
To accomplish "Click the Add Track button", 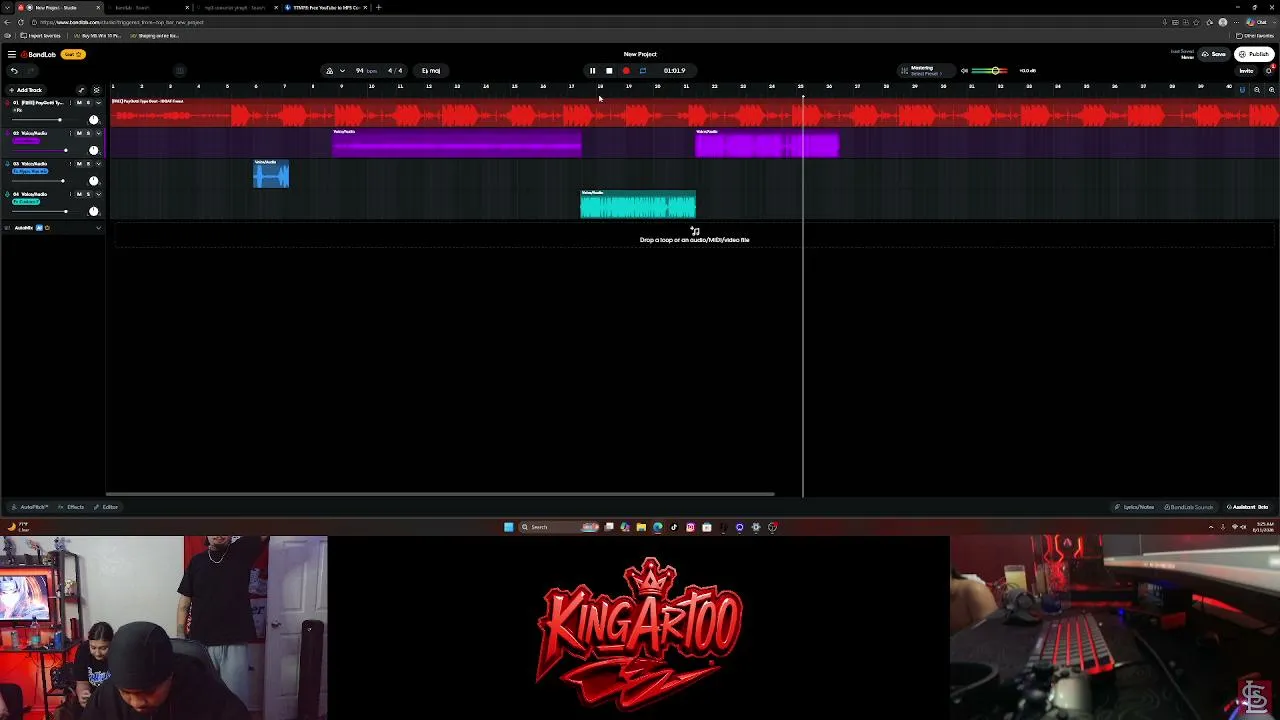I will [26, 90].
